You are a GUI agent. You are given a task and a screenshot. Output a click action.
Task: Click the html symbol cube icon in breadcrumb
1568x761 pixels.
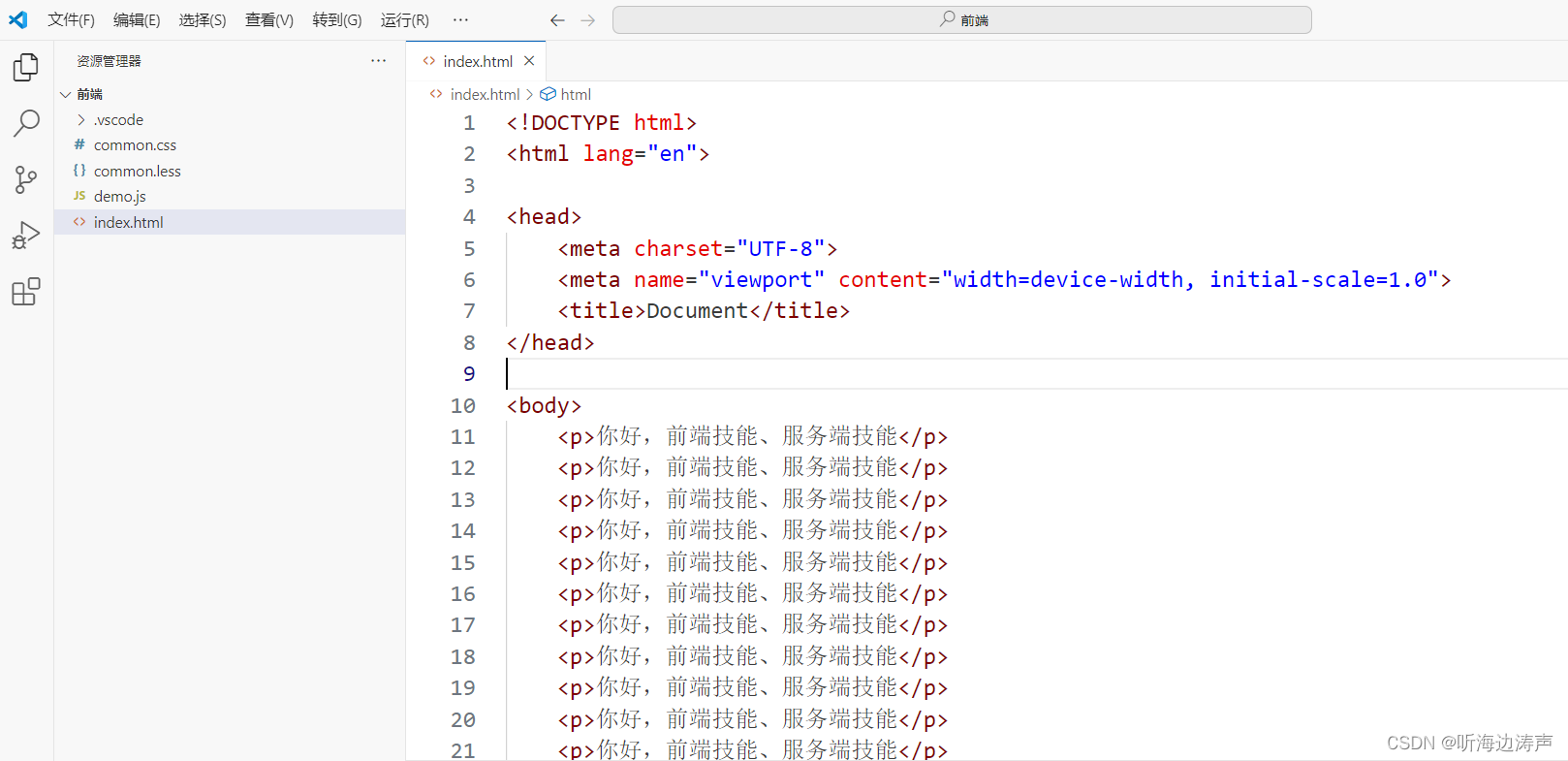(x=548, y=94)
